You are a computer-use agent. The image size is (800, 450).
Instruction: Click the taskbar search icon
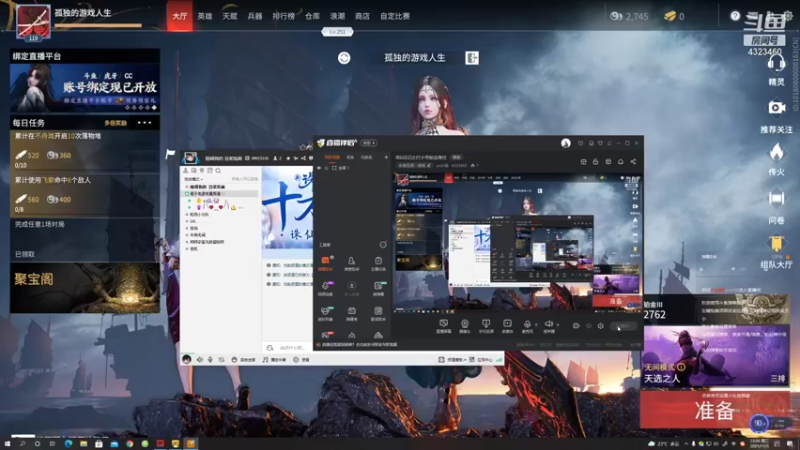(x=22, y=444)
